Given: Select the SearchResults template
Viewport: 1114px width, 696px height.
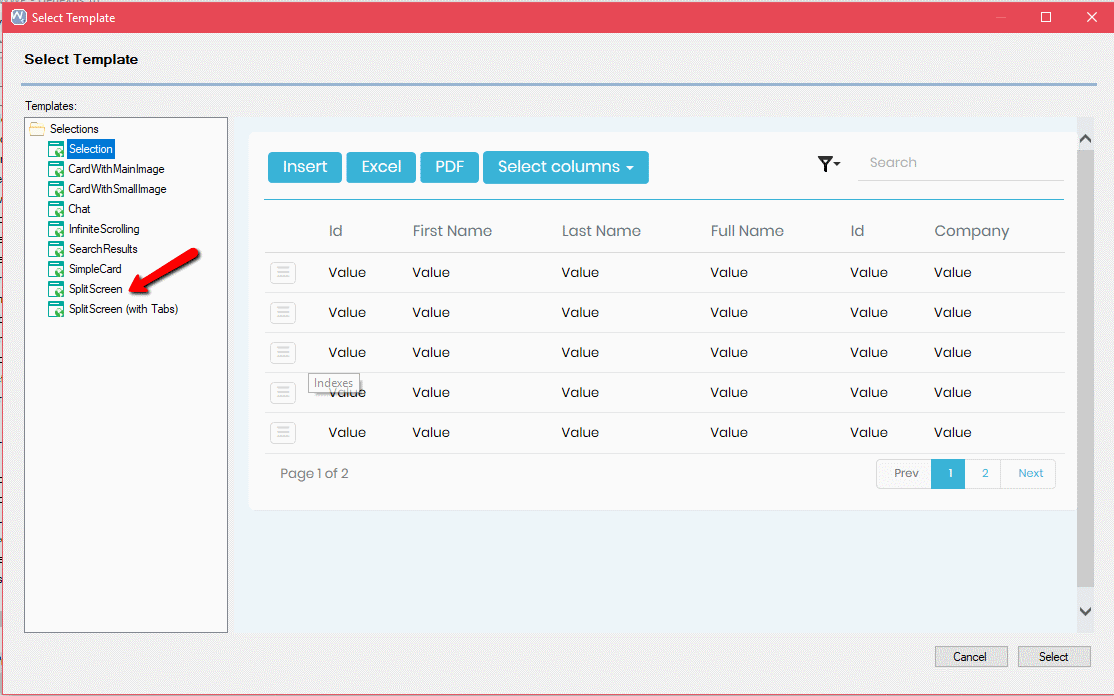Looking at the screenshot, I should click(x=103, y=249).
